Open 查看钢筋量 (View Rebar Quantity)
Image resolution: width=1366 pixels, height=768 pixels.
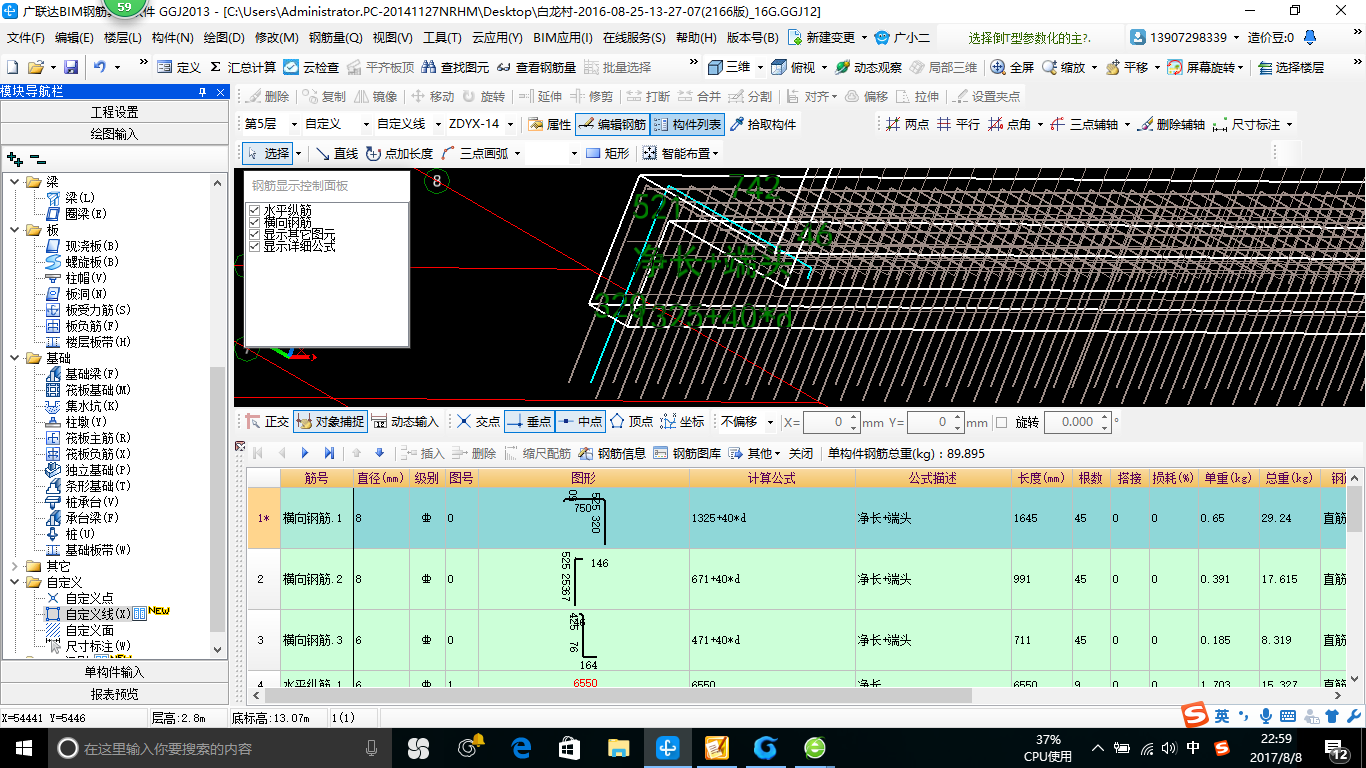tap(536, 67)
